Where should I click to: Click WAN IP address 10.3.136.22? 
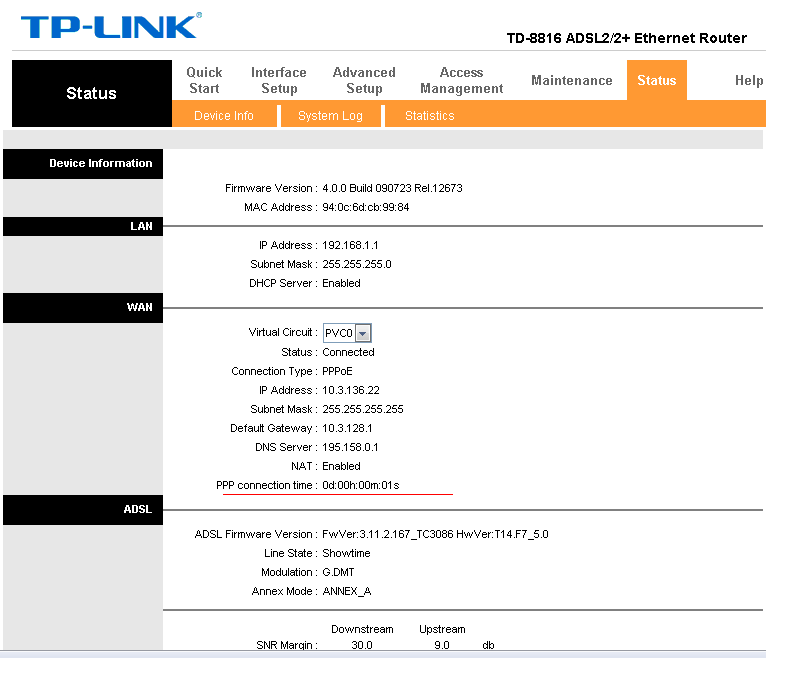point(351,390)
